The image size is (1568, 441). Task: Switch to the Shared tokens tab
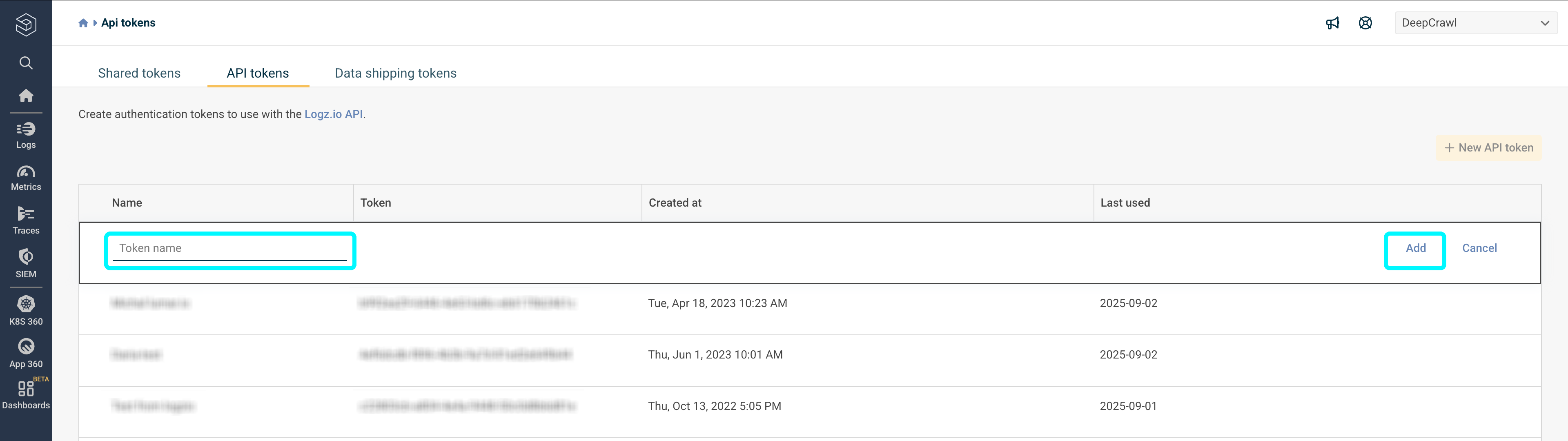[x=139, y=73]
